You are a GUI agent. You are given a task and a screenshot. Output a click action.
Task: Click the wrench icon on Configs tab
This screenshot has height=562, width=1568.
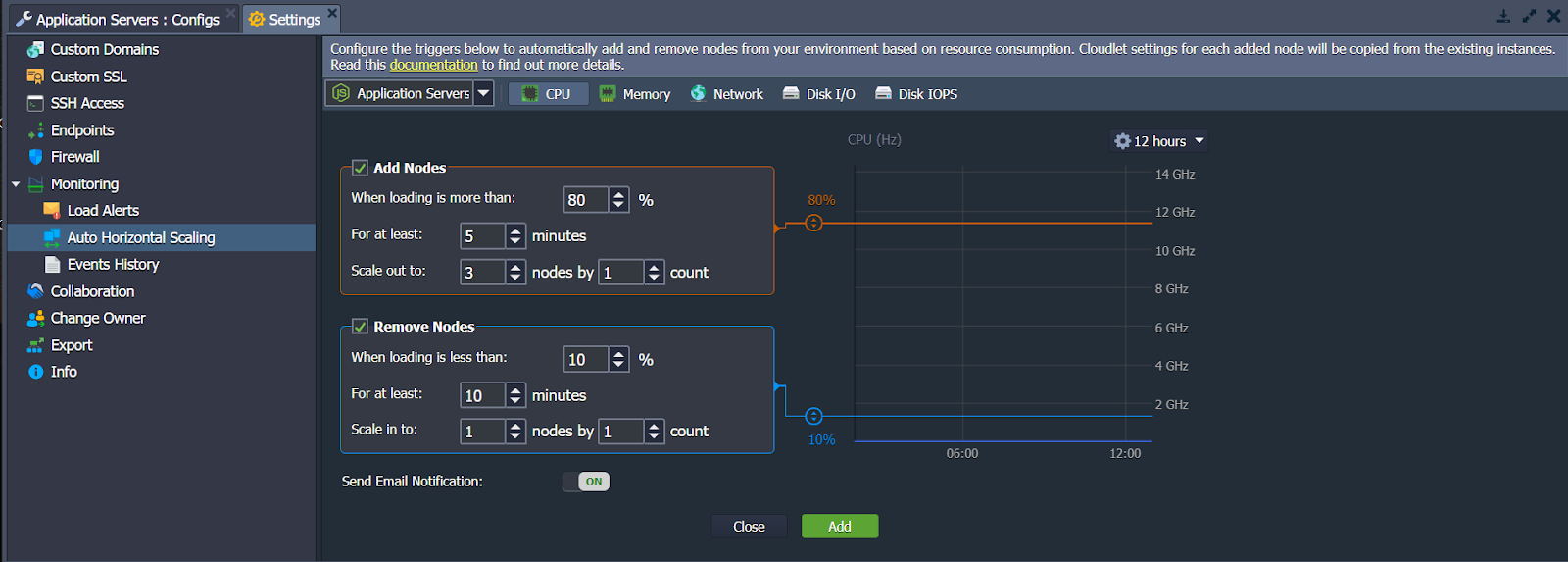pyautogui.click(x=24, y=19)
